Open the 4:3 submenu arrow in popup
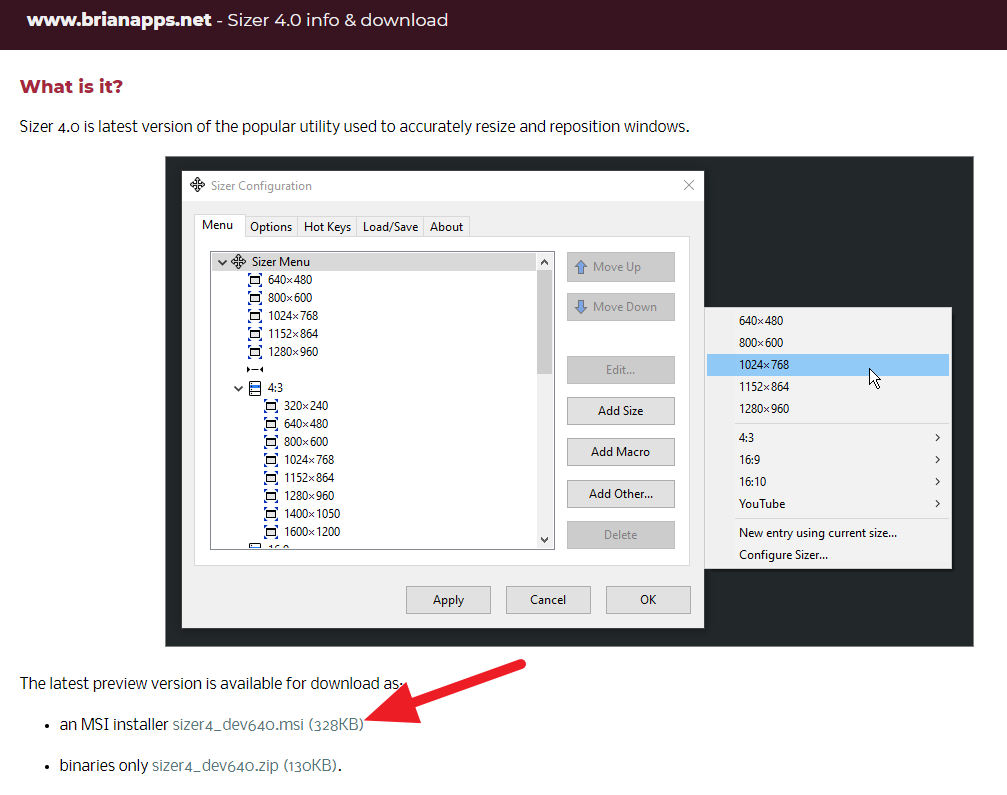 coord(938,437)
